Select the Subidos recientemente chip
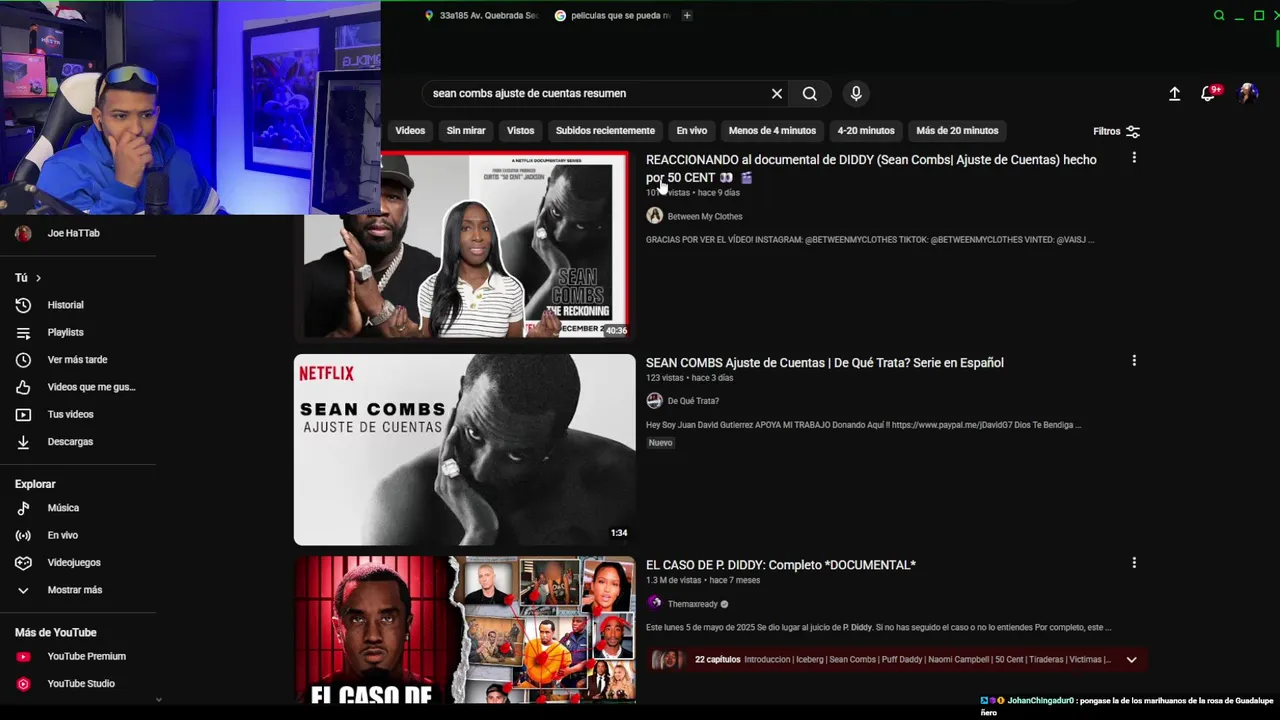This screenshot has height=720, width=1280. (605, 130)
